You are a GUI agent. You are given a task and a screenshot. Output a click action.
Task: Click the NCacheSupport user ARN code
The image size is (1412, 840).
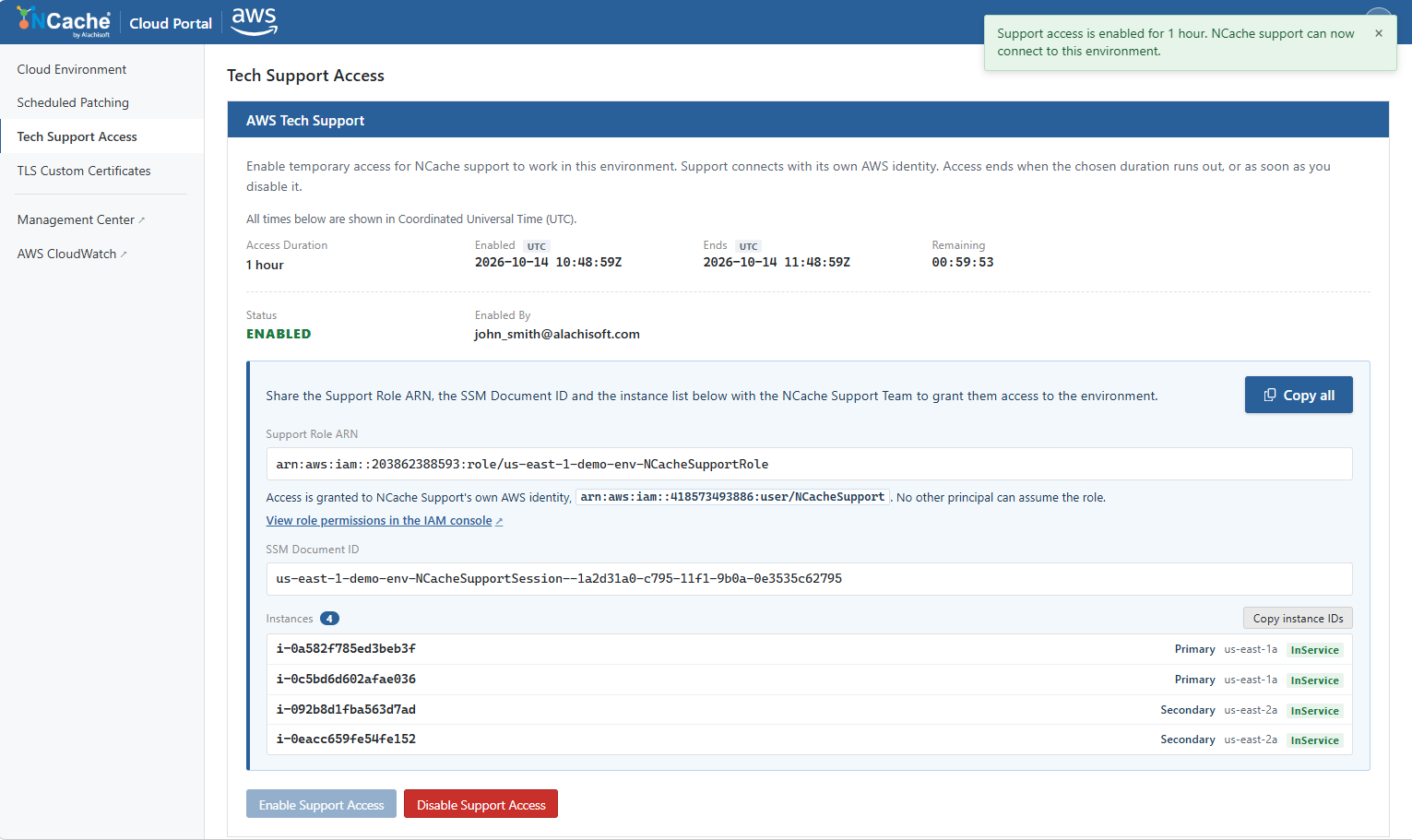732,497
